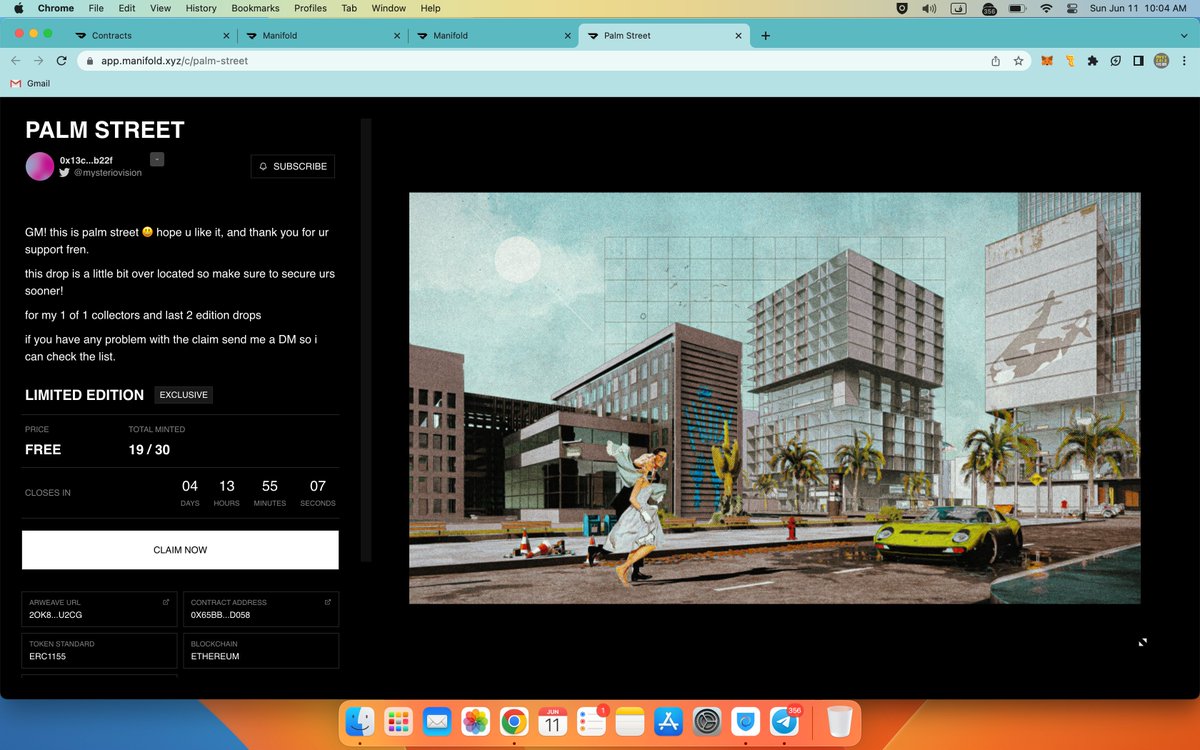Open the Bookmarks menu
The height and width of the screenshot is (750, 1200).
pos(255,8)
